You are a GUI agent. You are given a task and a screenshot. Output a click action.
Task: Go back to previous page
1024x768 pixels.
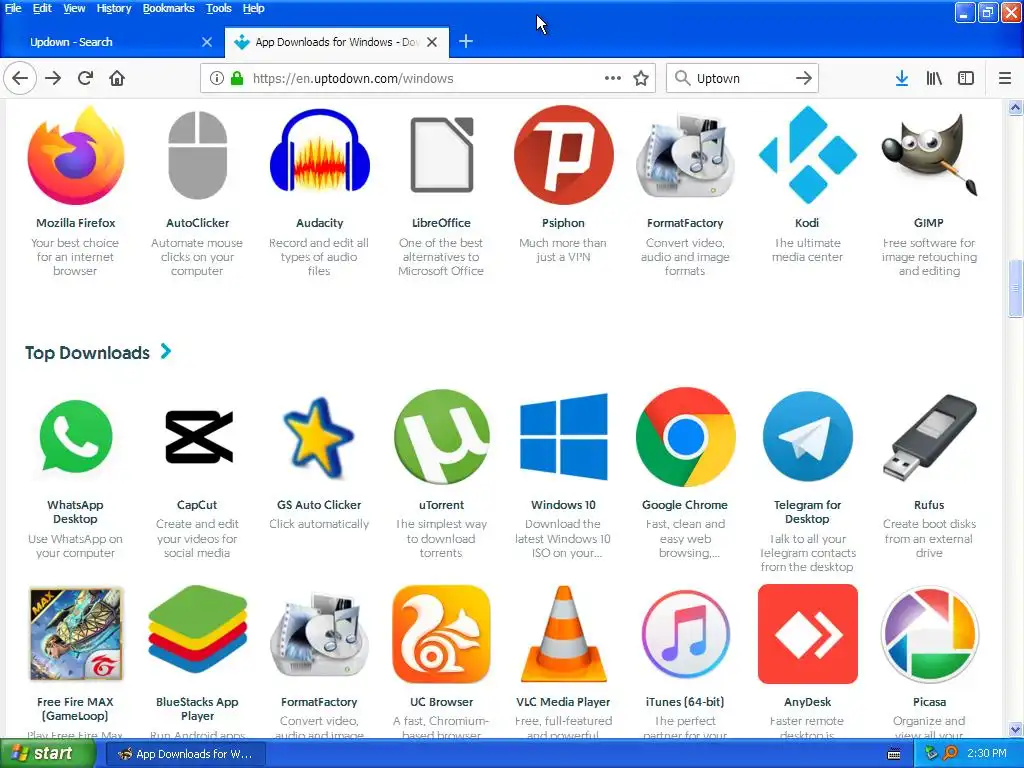tap(20, 78)
